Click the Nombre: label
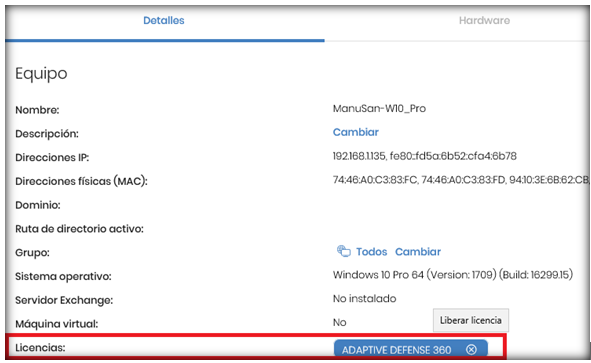Screen dimensions: 591x363 [x=37, y=110]
